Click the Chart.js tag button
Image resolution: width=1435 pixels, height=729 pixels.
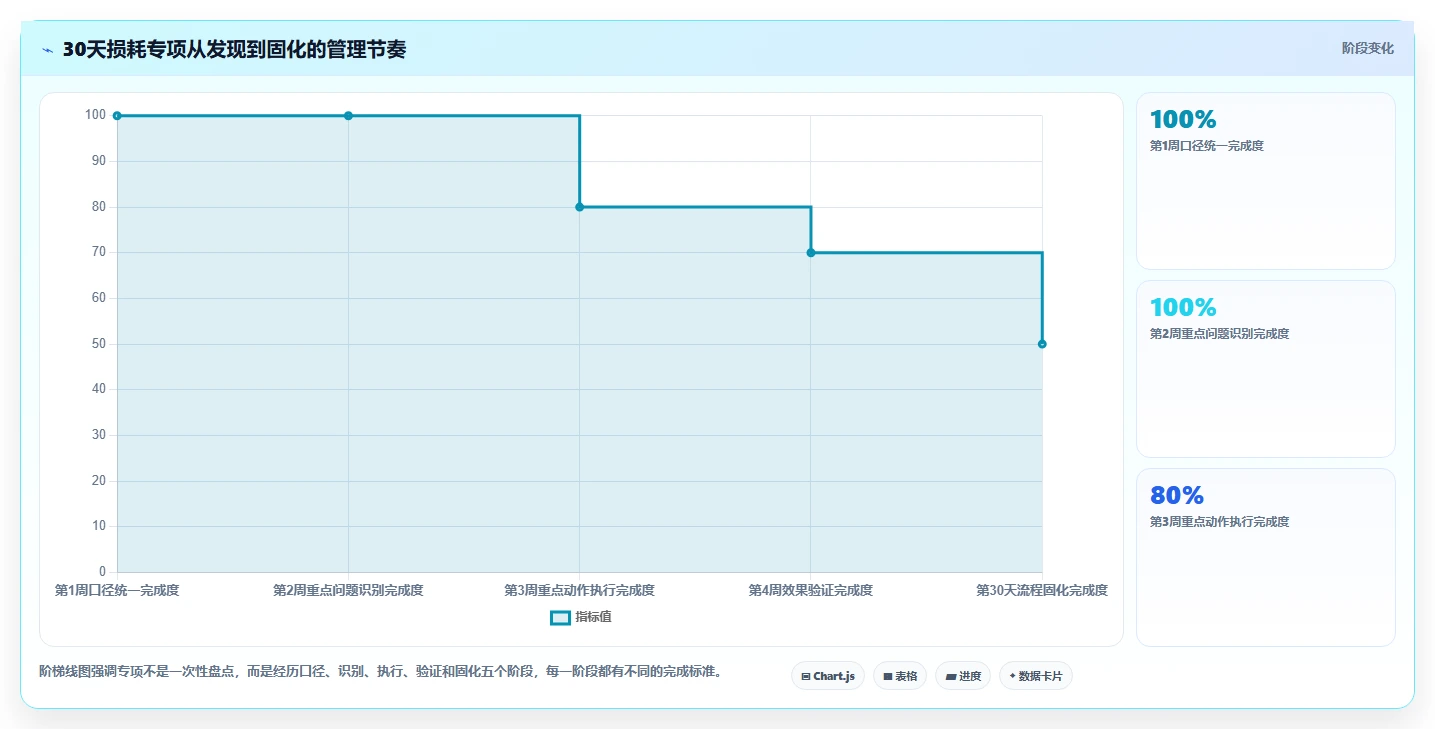click(x=828, y=676)
